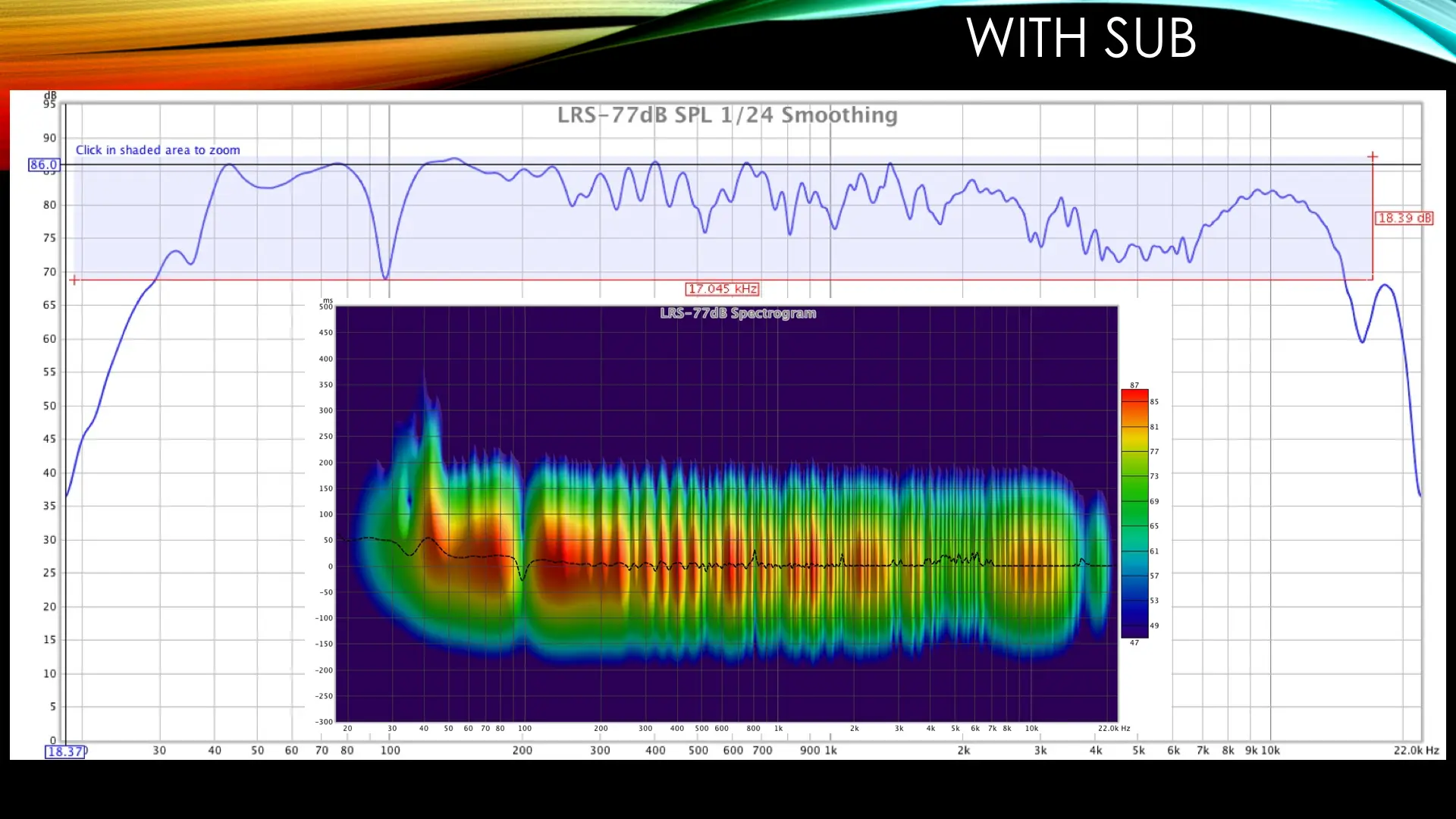Image resolution: width=1456 pixels, height=819 pixels.
Task: Click the dB unit label atop vertical axis
Action: click(50, 95)
